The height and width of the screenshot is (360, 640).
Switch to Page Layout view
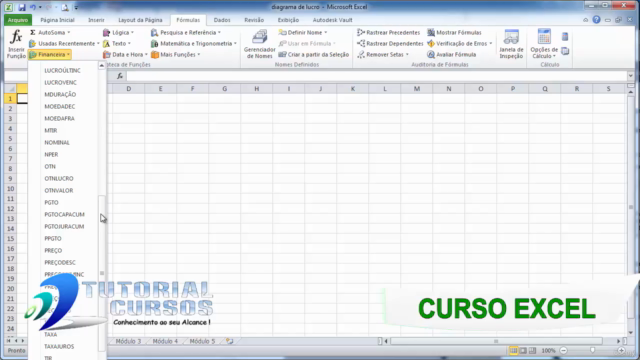pyautogui.click(x=523, y=351)
